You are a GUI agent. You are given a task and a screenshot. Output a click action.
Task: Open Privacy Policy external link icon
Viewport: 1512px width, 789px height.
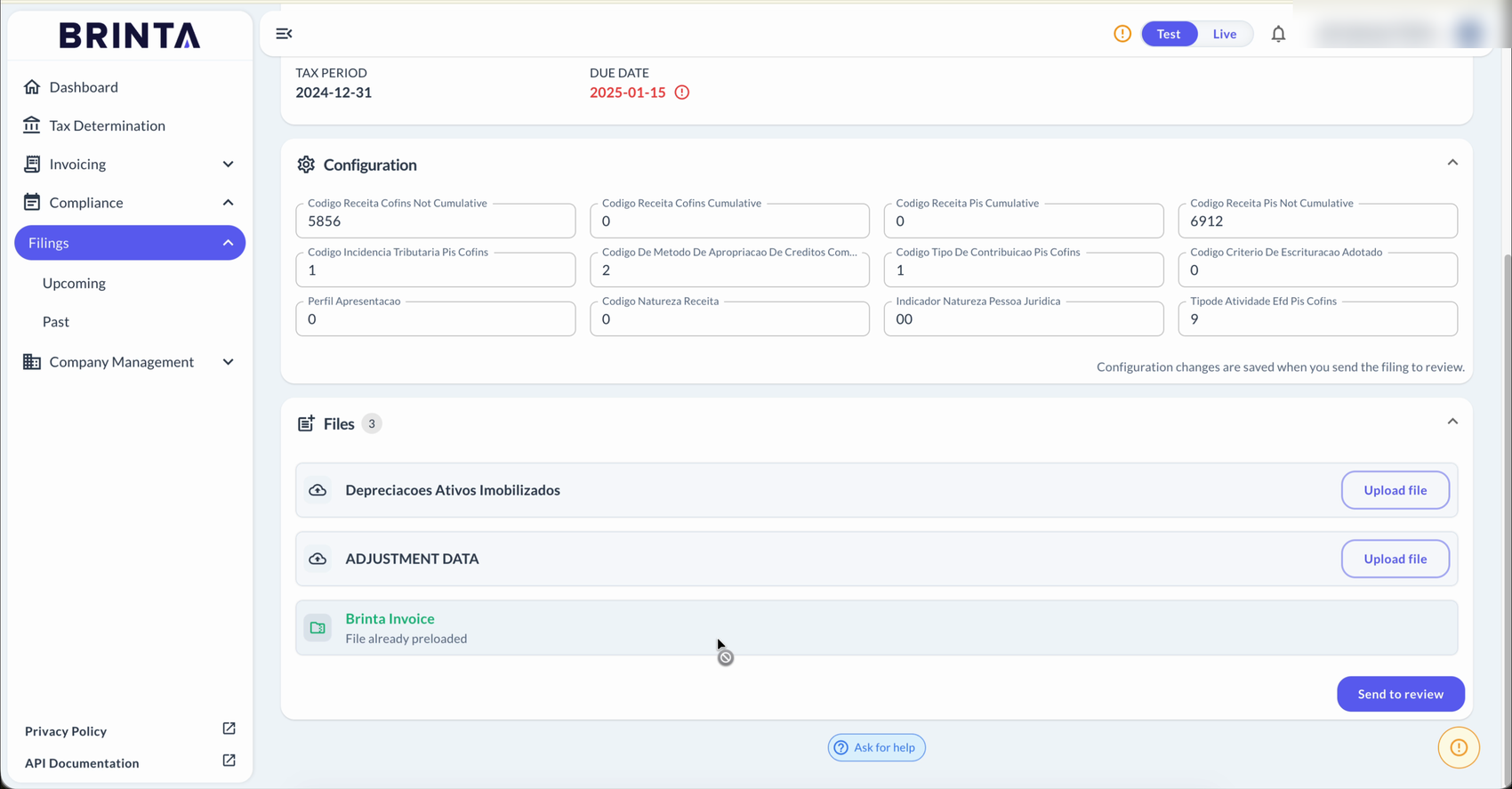pyautogui.click(x=229, y=729)
